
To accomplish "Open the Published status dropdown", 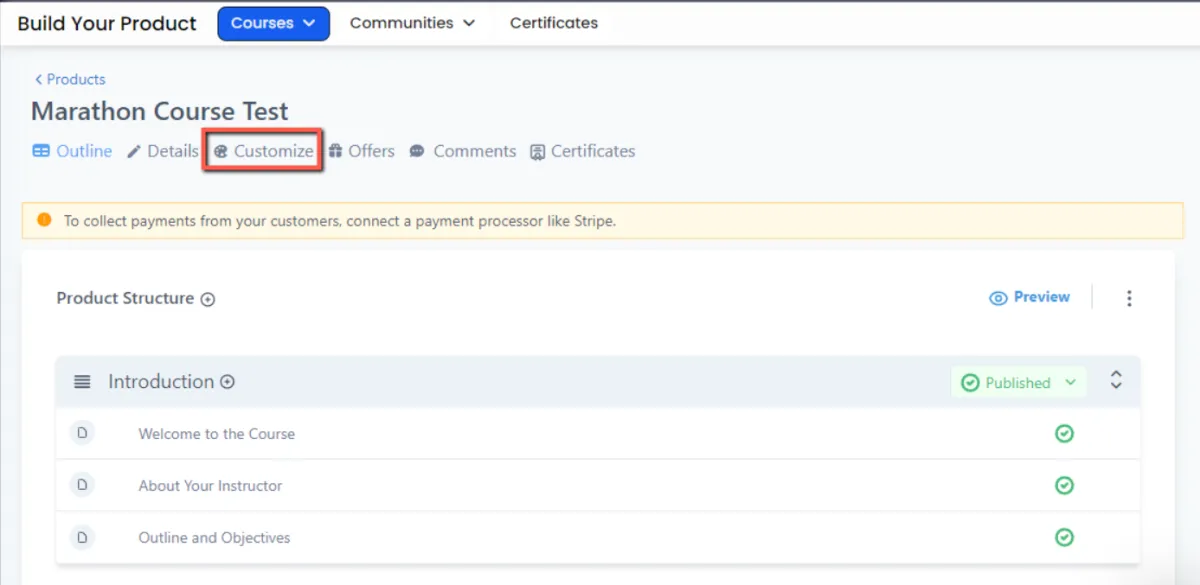I will click(1018, 382).
